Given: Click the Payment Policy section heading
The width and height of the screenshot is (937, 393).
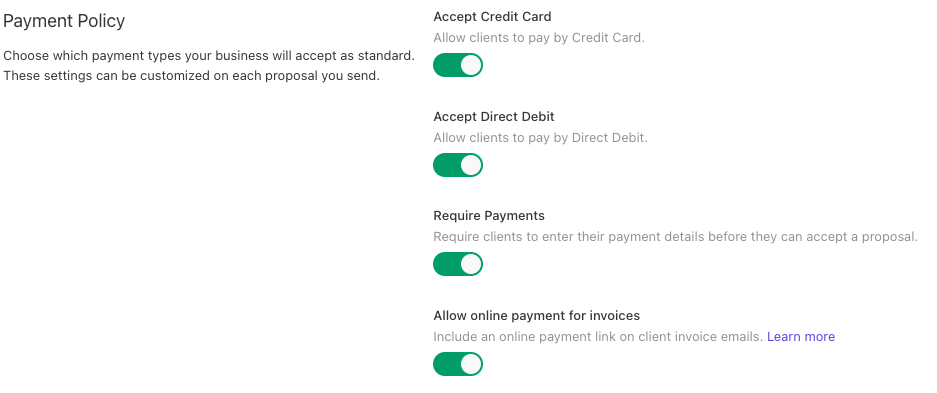Looking at the screenshot, I should click(64, 22).
